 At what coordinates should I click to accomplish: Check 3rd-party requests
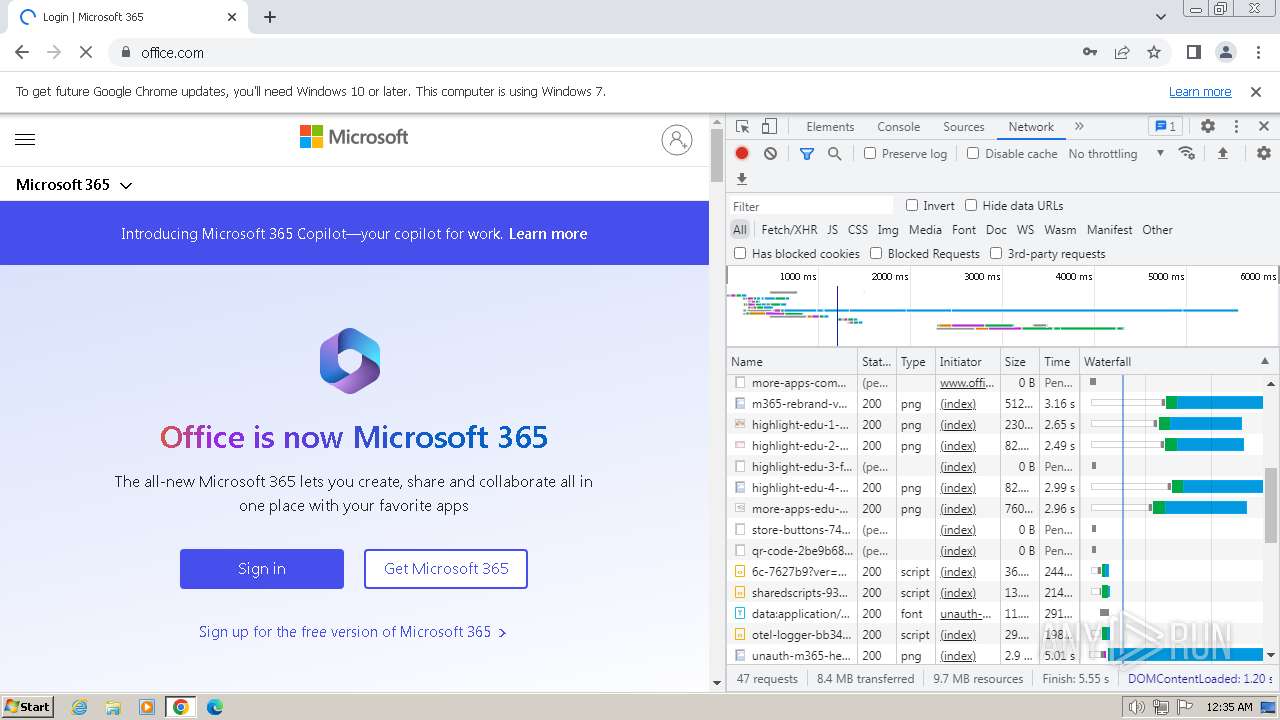point(996,253)
